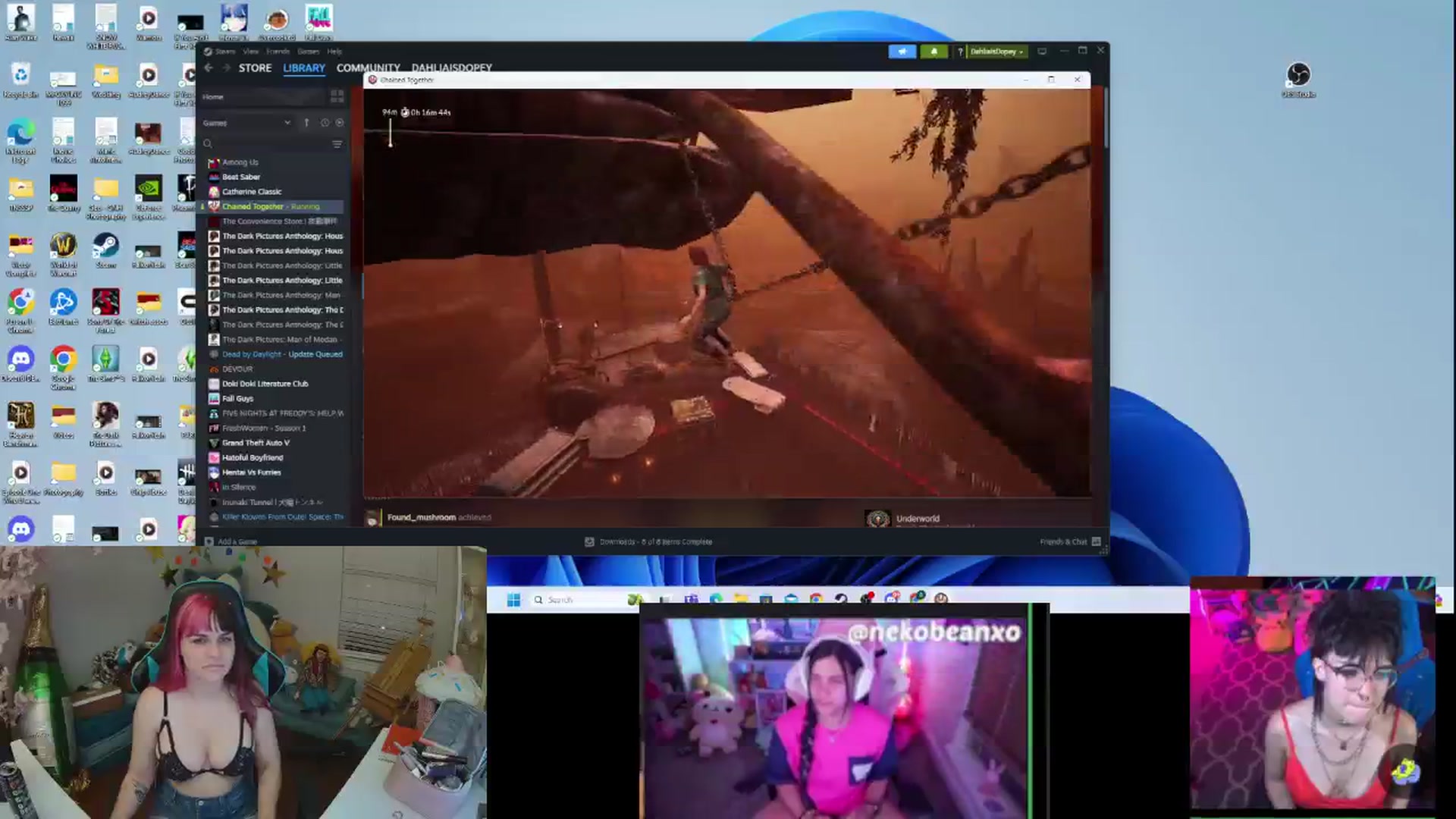Image resolution: width=1456 pixels, height=819 pixels.
Task: Open the View menu in Steam
Action: [x=251, y=52]
